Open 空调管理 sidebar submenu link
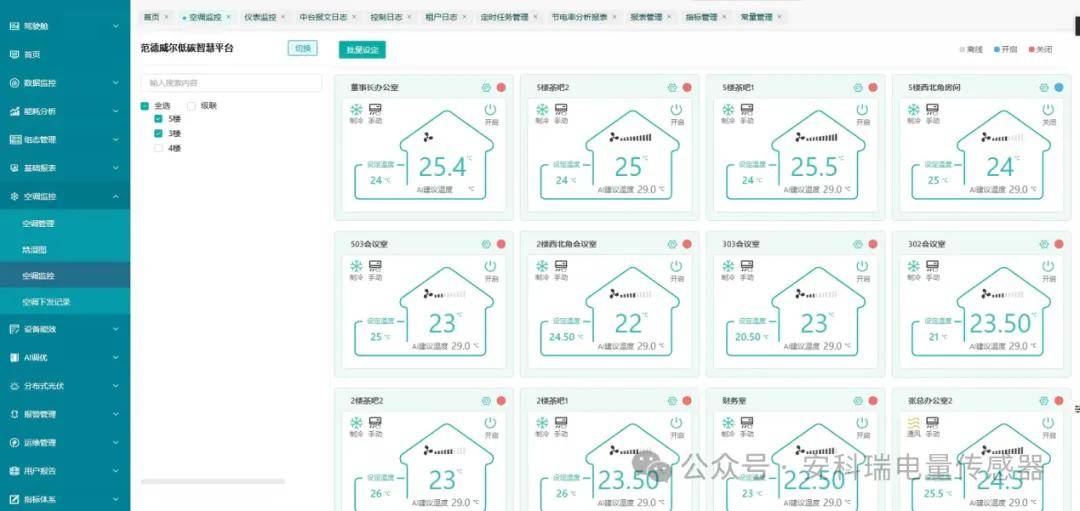Image resolution: width=1080 pixels, height=511 pixels. 38,223
